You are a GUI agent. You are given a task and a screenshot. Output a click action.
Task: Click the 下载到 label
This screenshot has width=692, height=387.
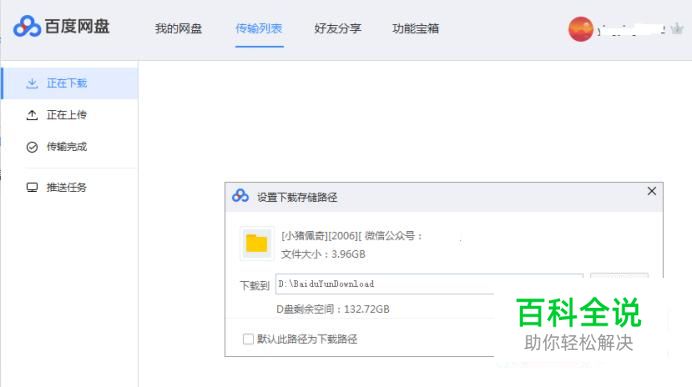(x=255, y=286)
